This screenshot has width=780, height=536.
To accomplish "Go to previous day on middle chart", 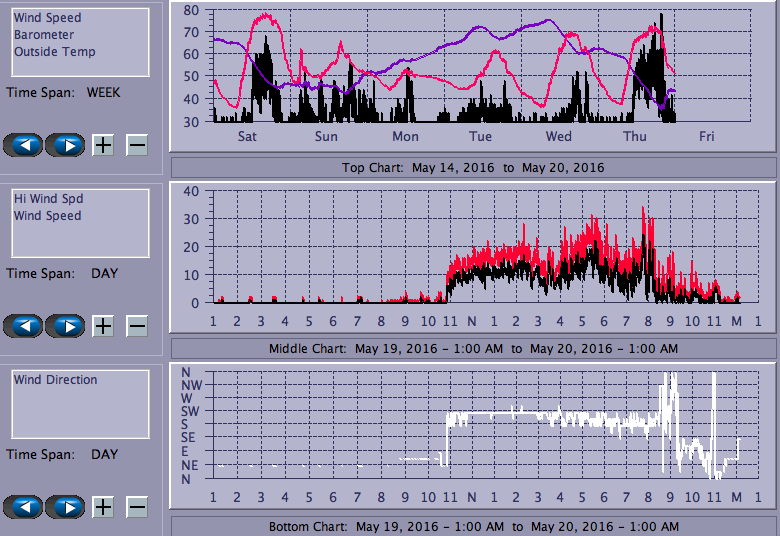I will tap(23, 326).
